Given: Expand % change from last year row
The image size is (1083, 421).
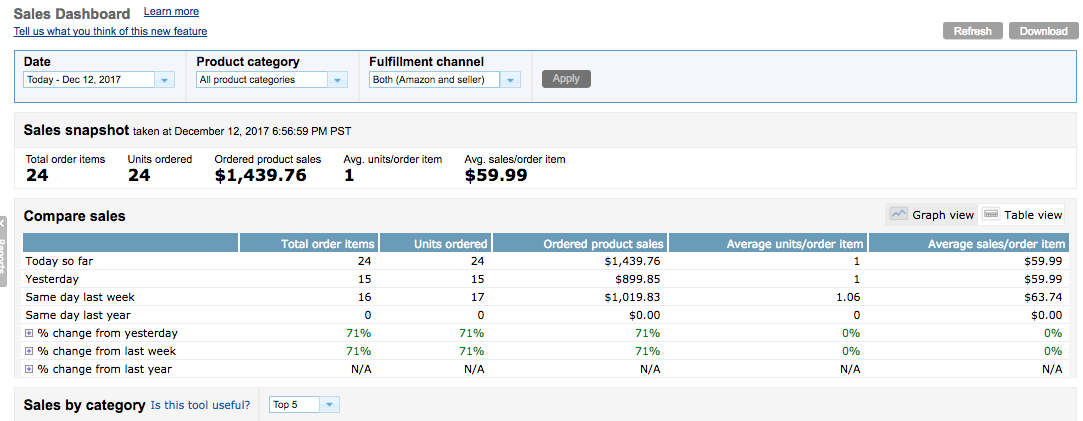Looking at the screenshot, I should [29, 369].
